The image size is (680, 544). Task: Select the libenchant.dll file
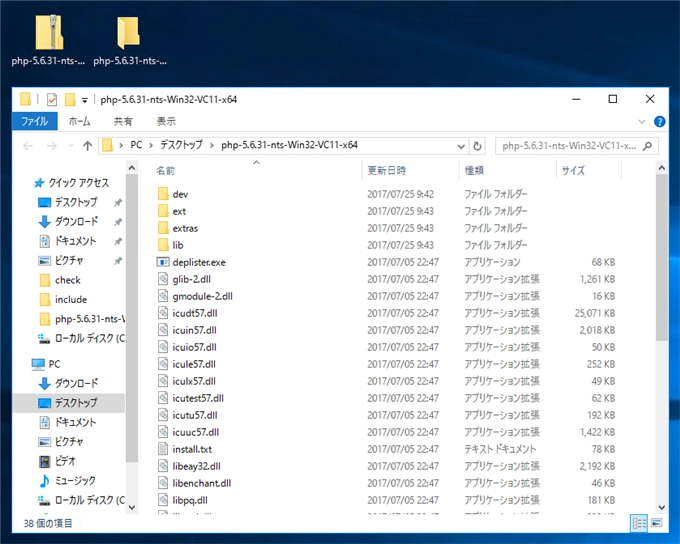coord(194,483)
